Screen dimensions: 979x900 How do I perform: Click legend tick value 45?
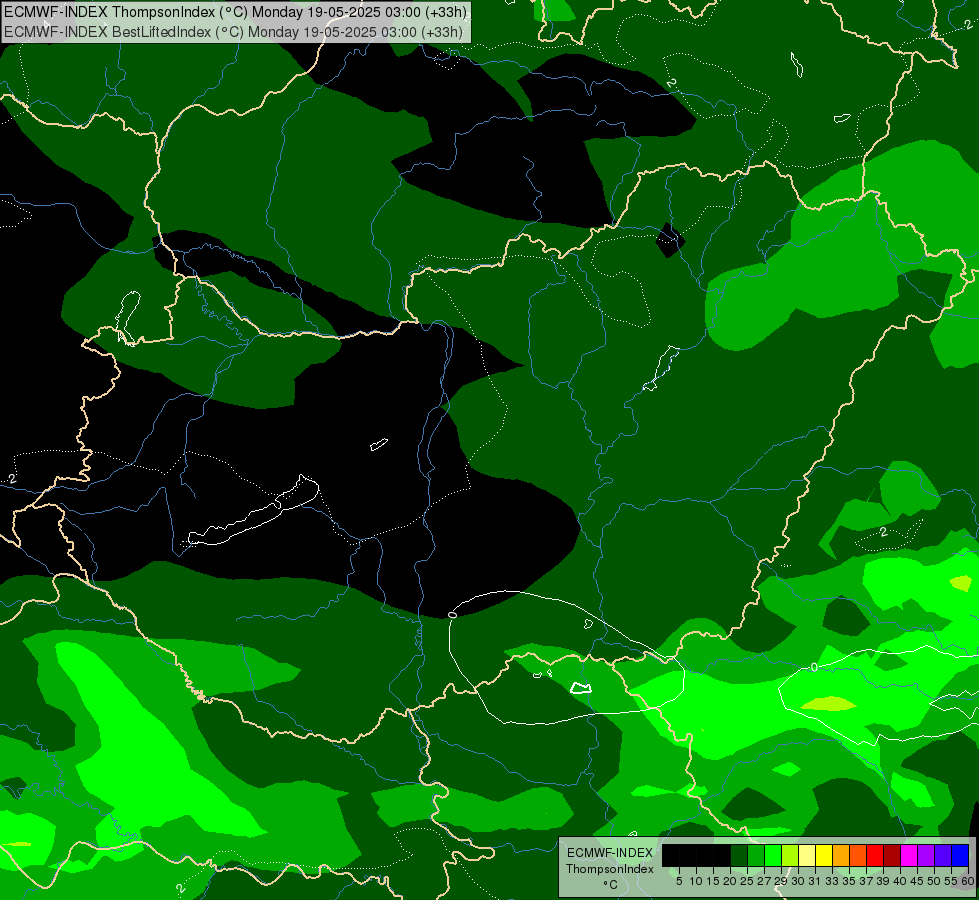click(x=917, y=881)
